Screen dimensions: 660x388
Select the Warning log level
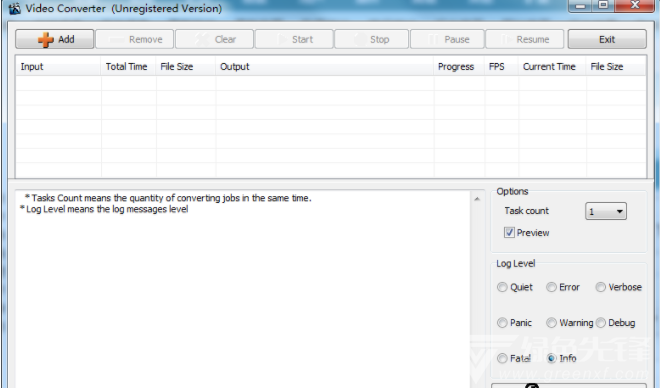coord(551,323)
